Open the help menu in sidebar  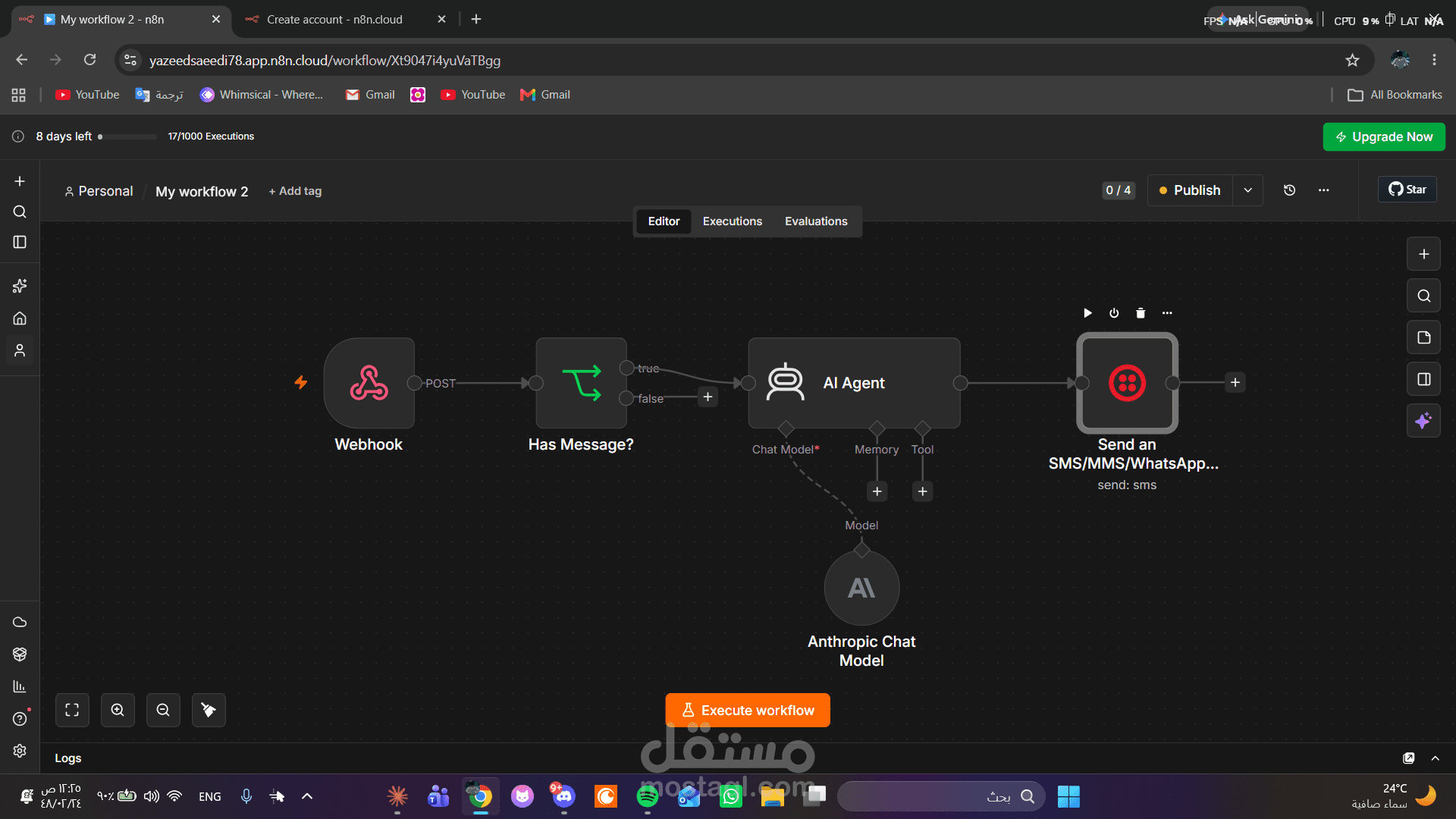[20, 719]
